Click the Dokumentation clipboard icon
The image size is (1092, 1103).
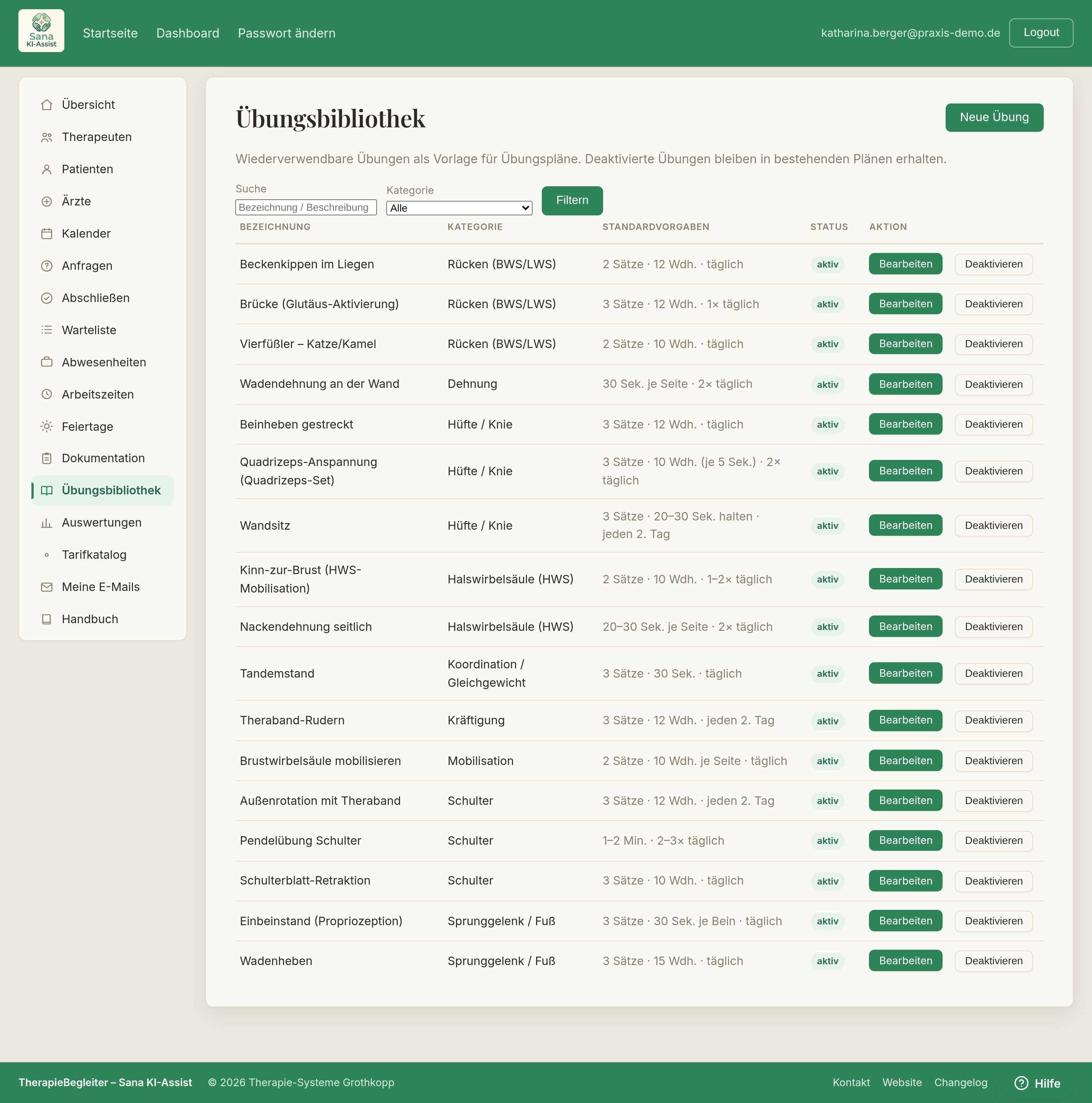coord(47,458)
